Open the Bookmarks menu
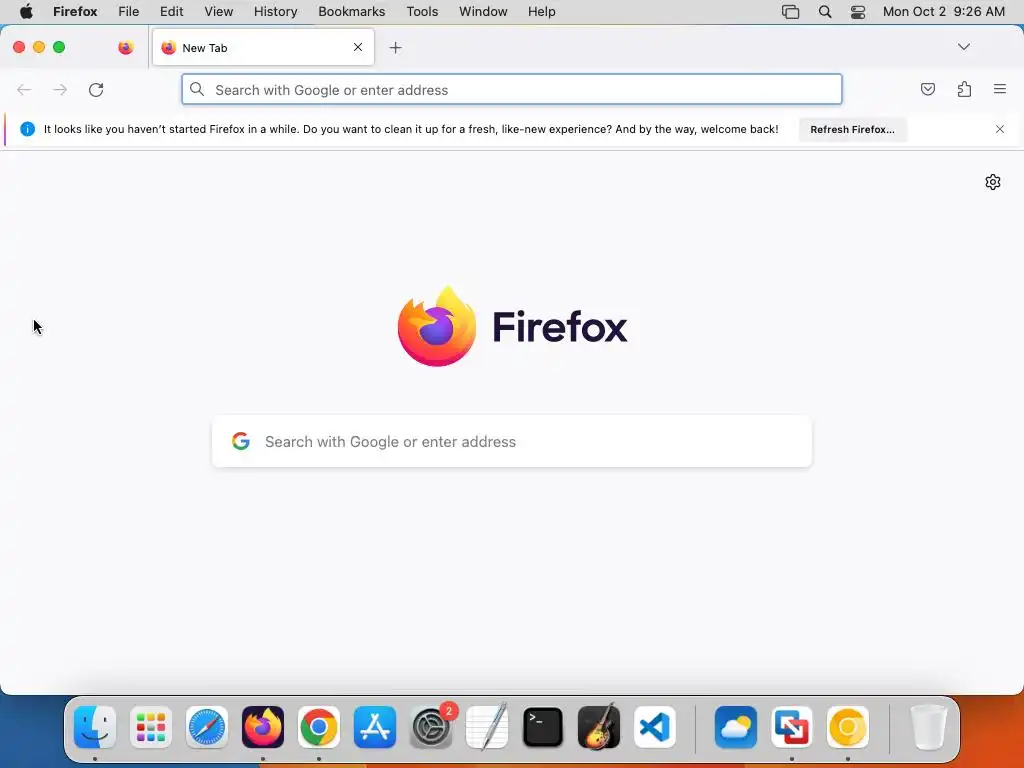Screen dimensions: 1024x768 [x=352, y=12]
